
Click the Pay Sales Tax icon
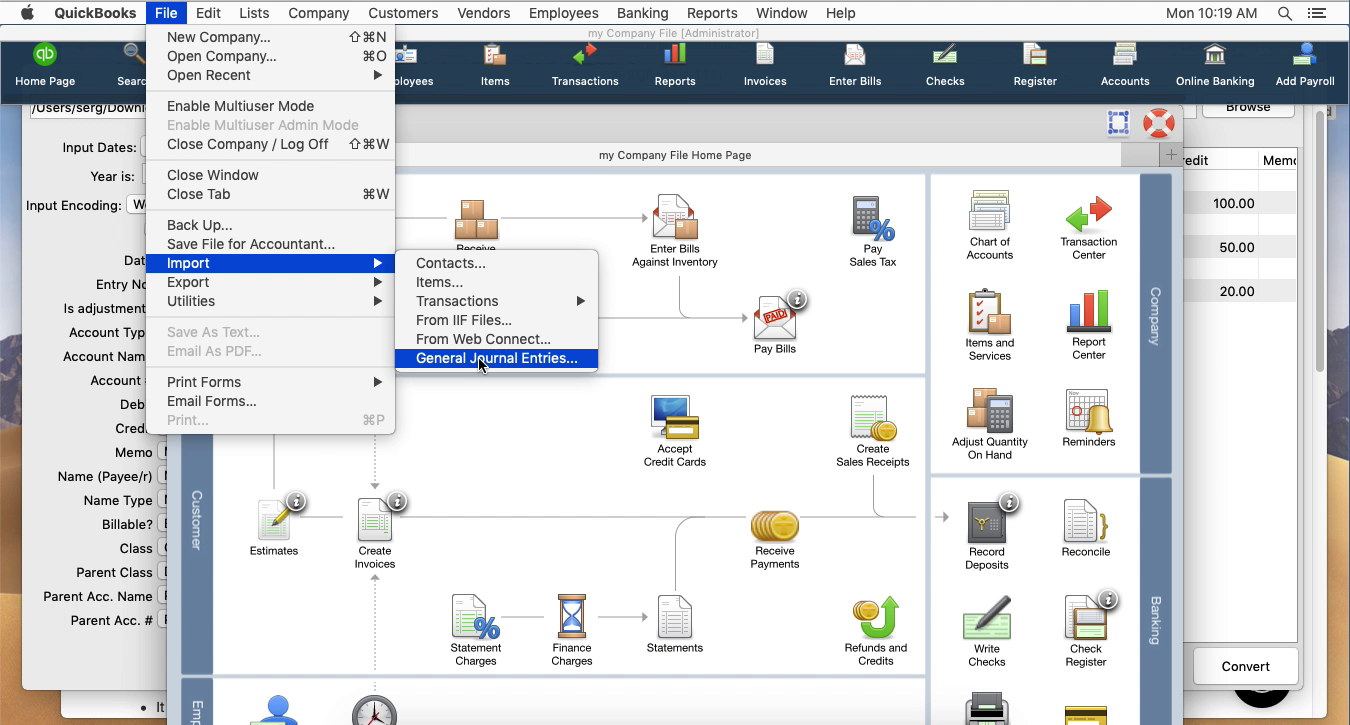(x=872, y=218)
